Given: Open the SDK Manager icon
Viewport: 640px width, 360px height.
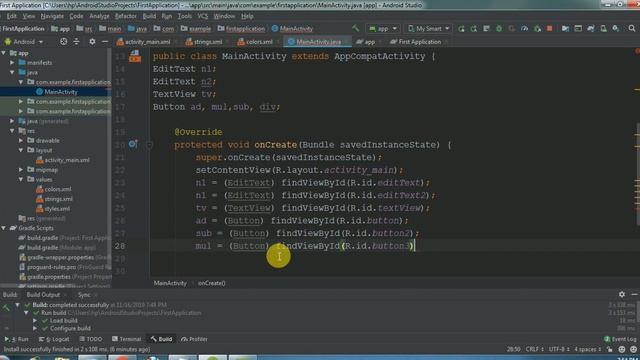Looking at the screenshot, I should (x=616, y=29).
